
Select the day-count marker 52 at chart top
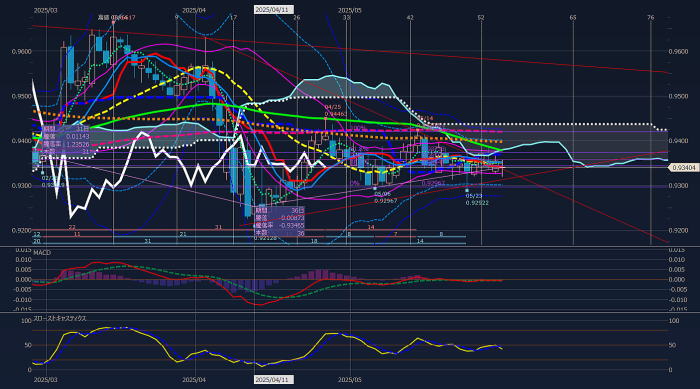[481, 17]
